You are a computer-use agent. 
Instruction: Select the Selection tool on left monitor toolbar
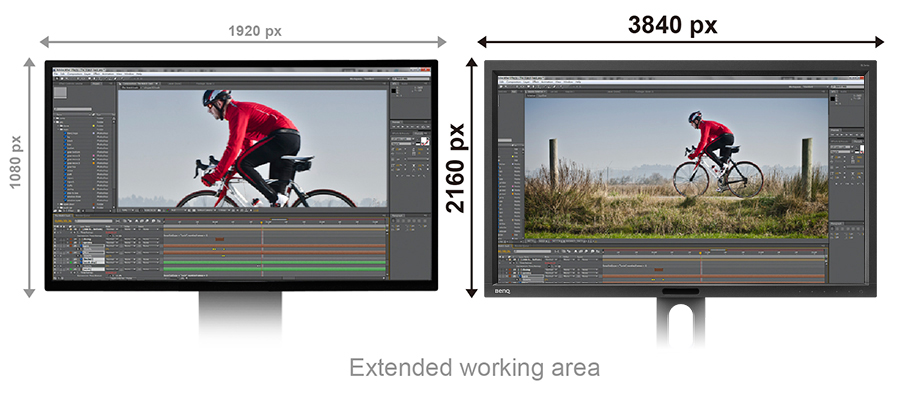click(x=57, y=77)
